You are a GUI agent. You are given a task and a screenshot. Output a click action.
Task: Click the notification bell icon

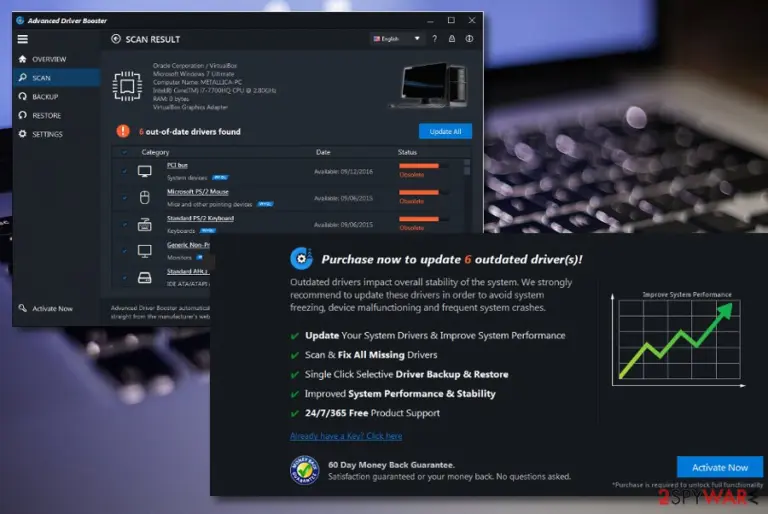pyautogui.click(x=452, y=39)
